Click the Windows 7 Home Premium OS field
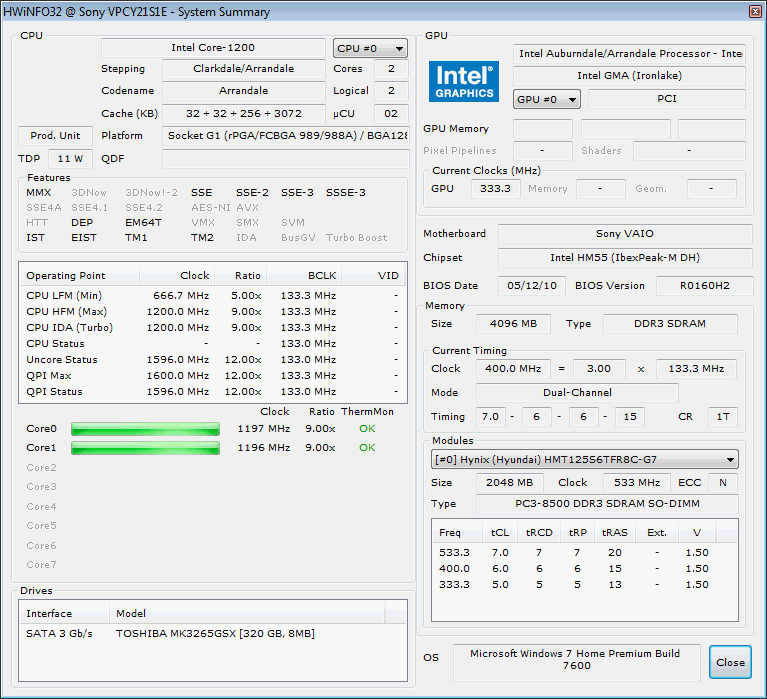Viewport: 767px width, 699px height. pos(577,659)
